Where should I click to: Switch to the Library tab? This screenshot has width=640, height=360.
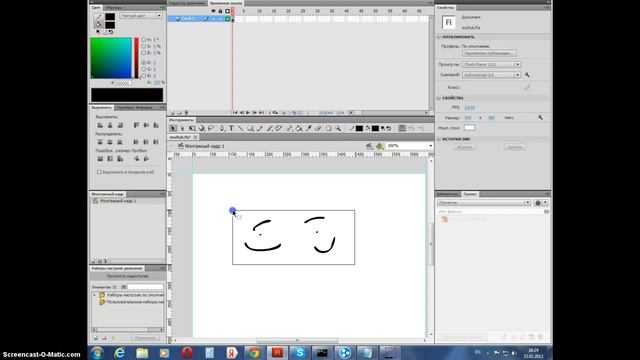click(x=448, y=194)
